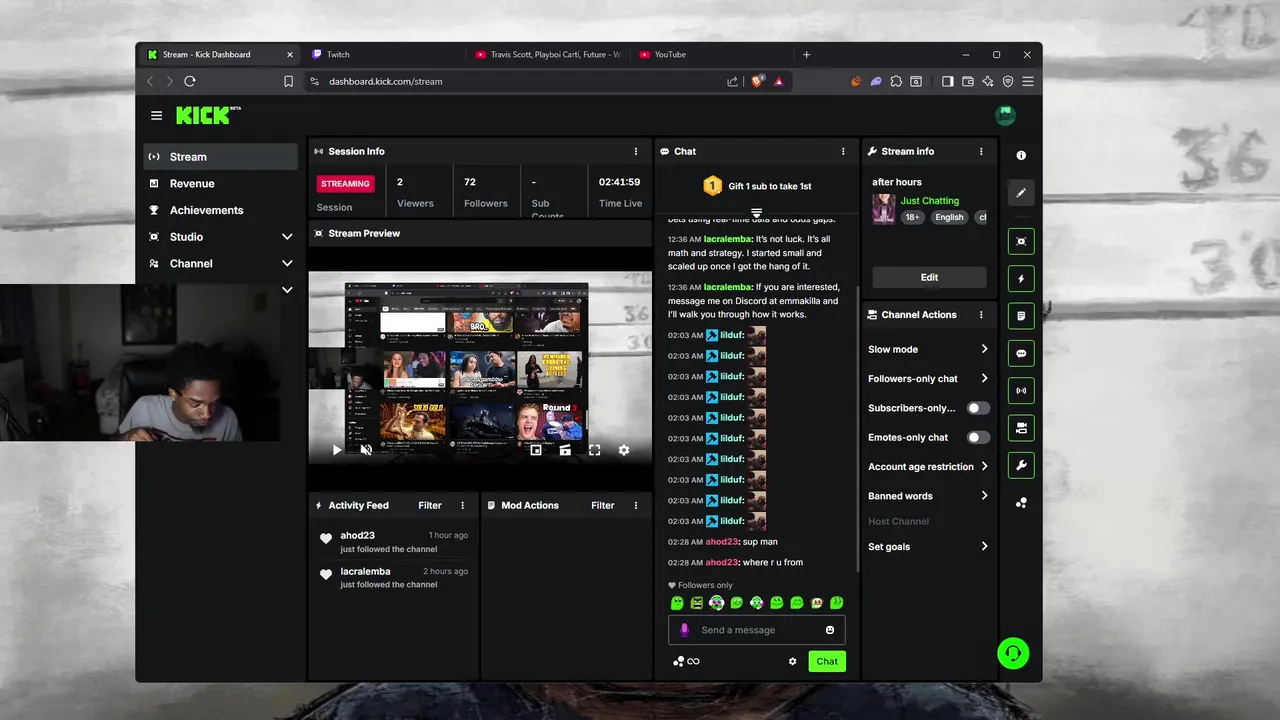Viewport: 1280px width, 720px height.
Task: Click the Brave Shields icon in address bar
Action: 757,81
